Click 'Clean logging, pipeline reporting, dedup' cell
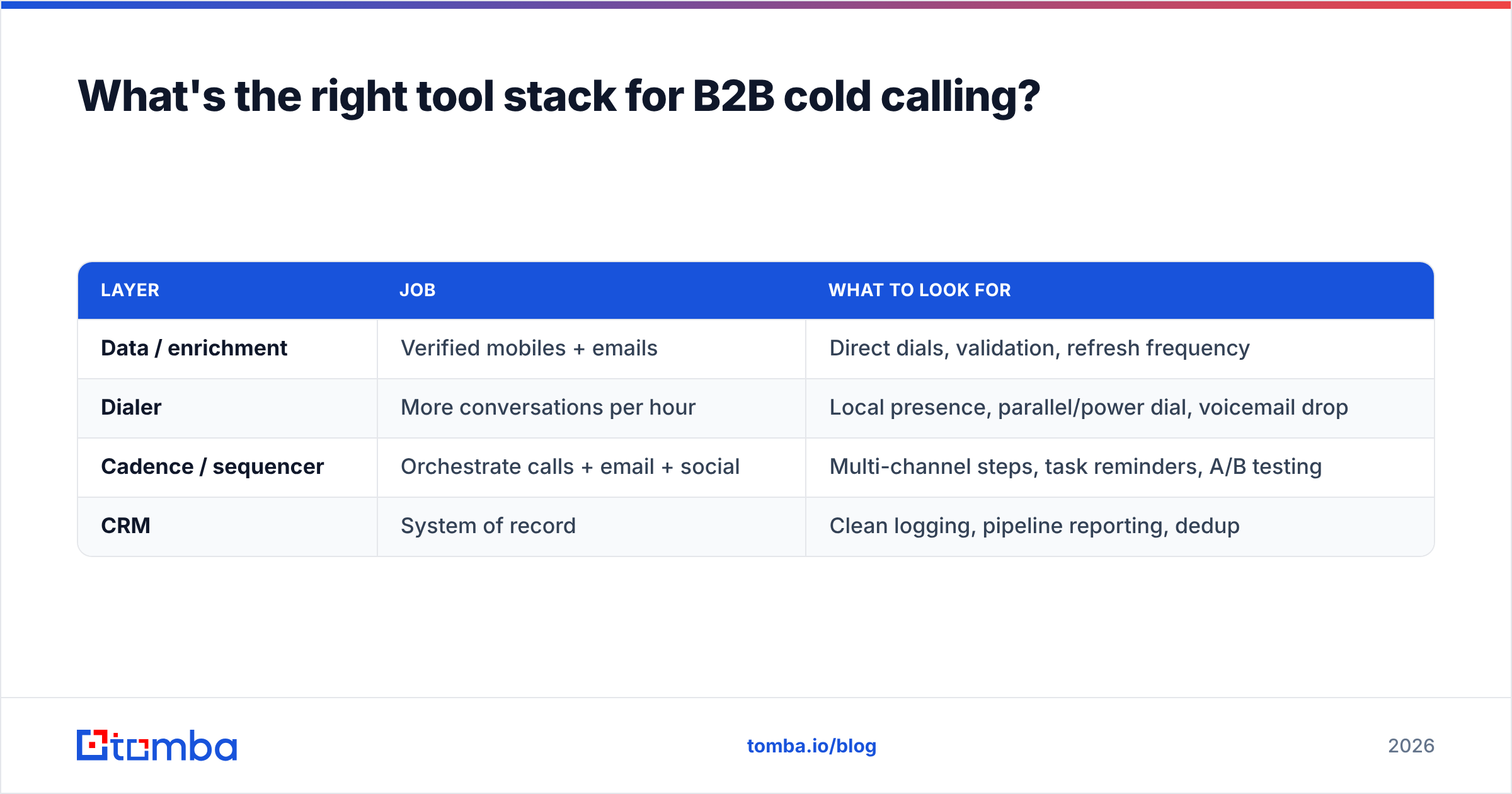1512x794 pixels. pos(1120,526)
